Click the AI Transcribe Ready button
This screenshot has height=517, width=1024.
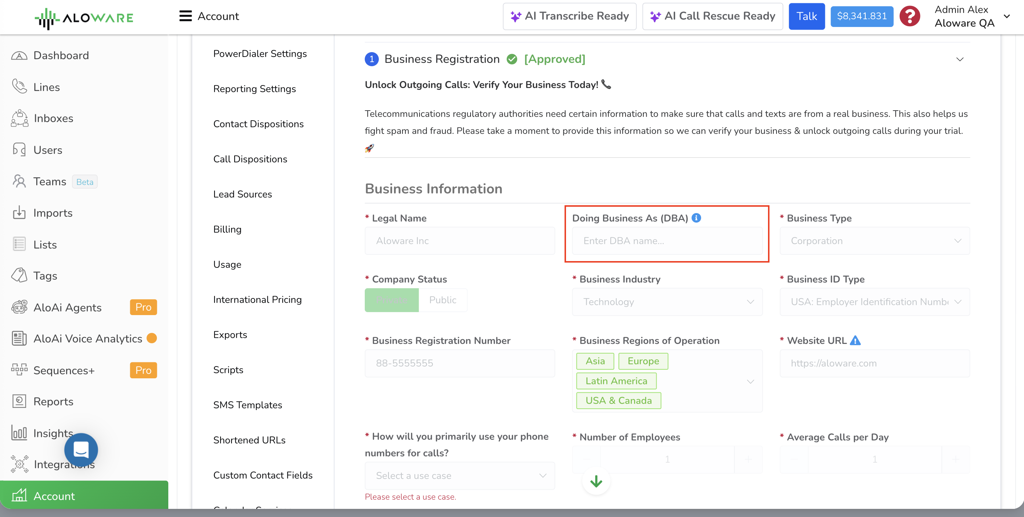click(x=570, y=16)
